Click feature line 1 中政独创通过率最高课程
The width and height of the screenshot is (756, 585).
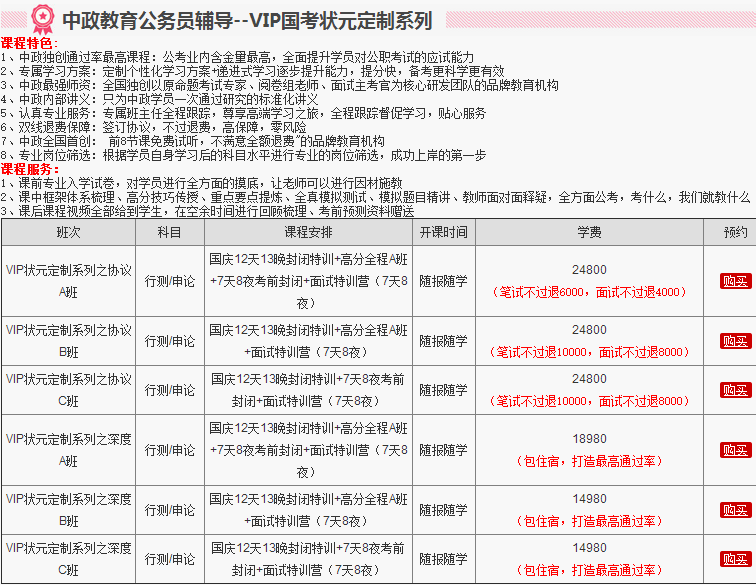237,58
